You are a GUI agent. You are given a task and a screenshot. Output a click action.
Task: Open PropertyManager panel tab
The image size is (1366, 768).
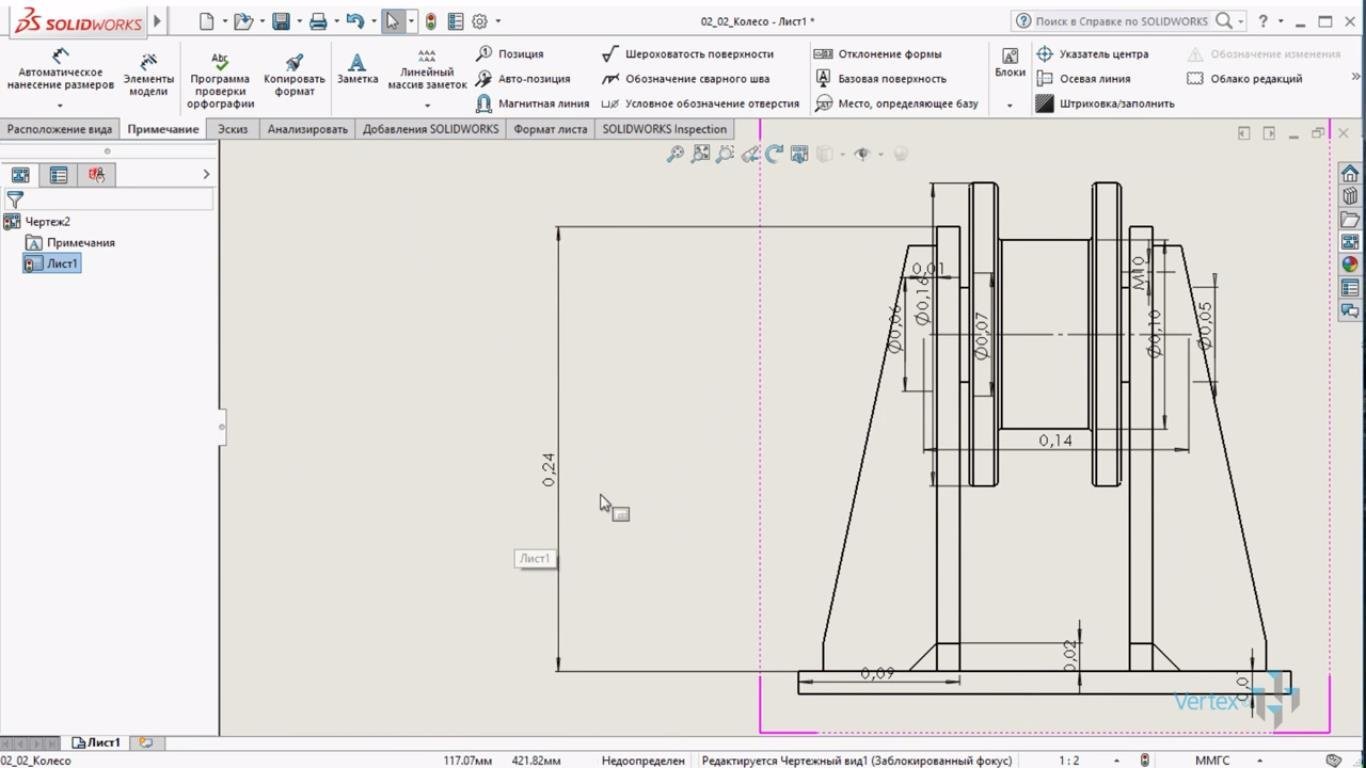59,175
